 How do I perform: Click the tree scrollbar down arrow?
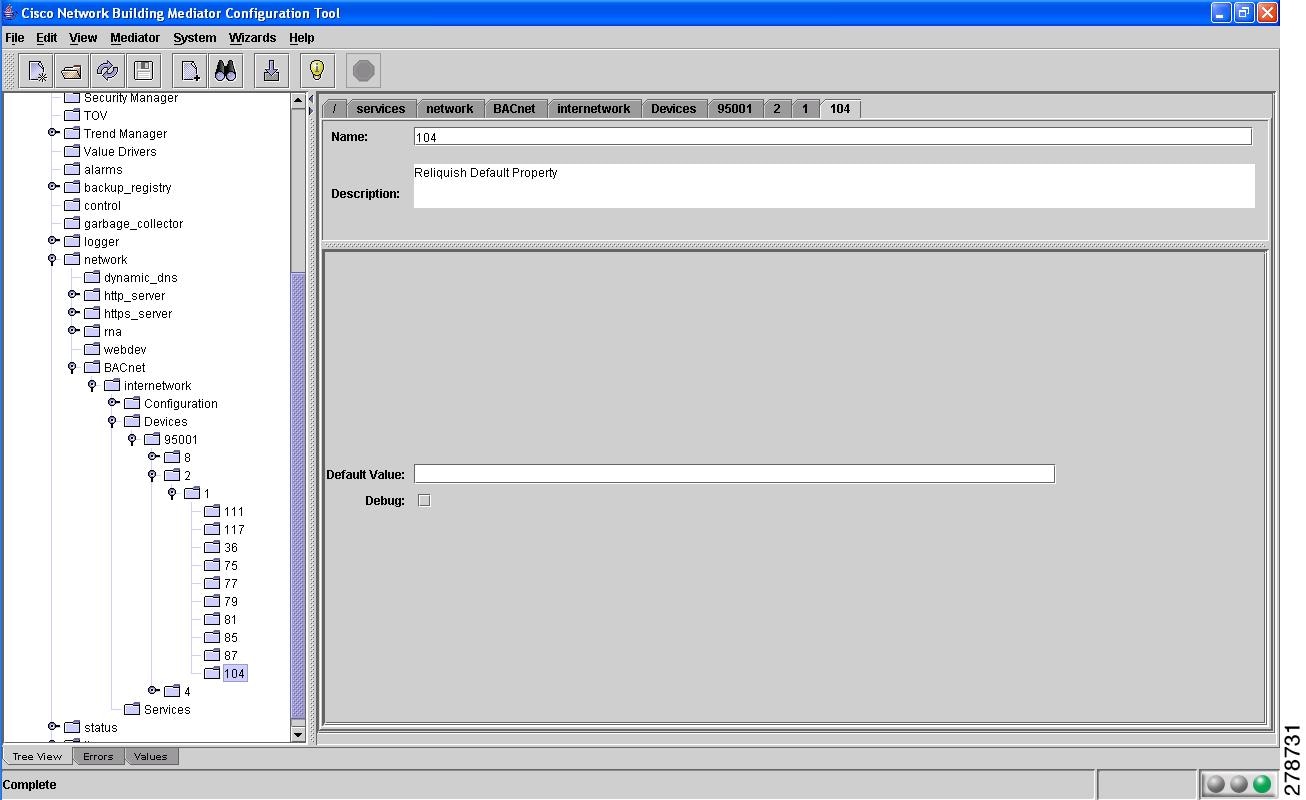[297, 734]
